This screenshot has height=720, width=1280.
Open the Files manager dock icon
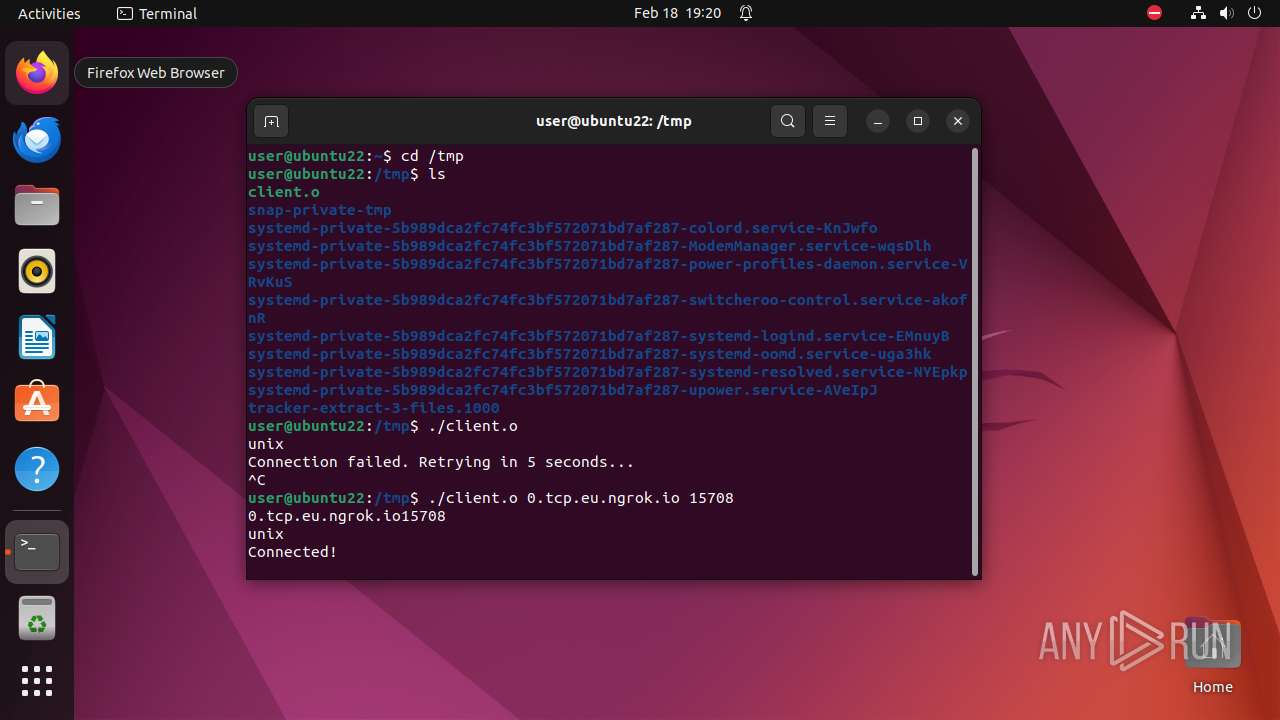[37, 205]
